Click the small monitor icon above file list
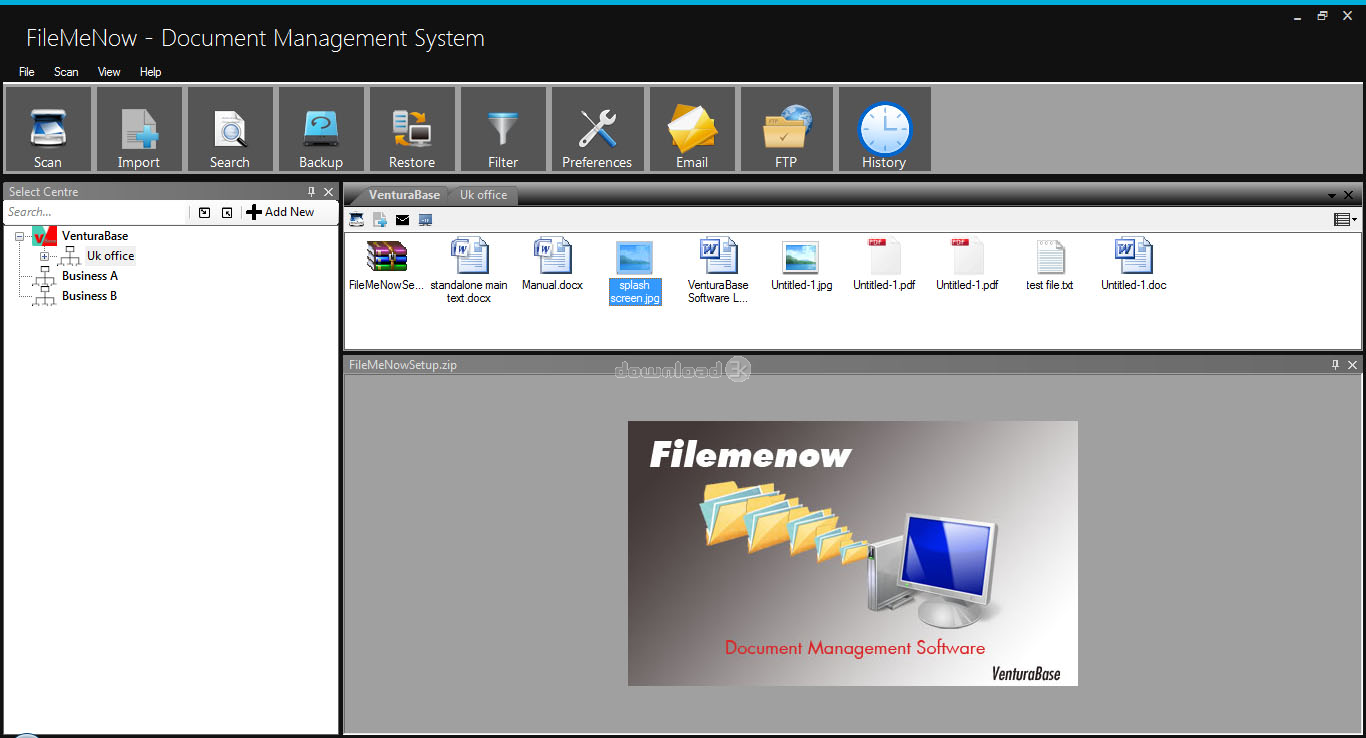This screenshot has width=1366, height=738. click(425, 220)
